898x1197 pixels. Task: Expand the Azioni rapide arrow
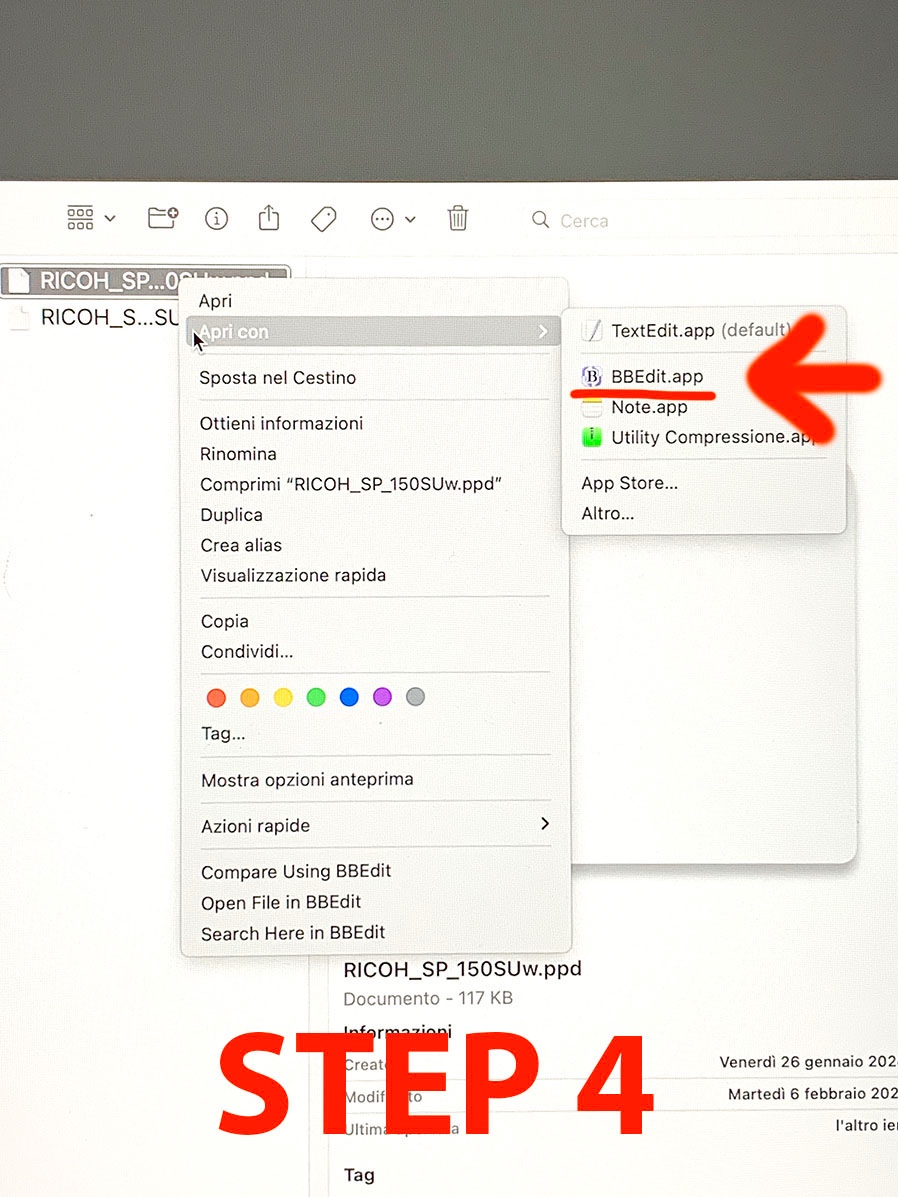pyautogui.click(x=544, y=824)
